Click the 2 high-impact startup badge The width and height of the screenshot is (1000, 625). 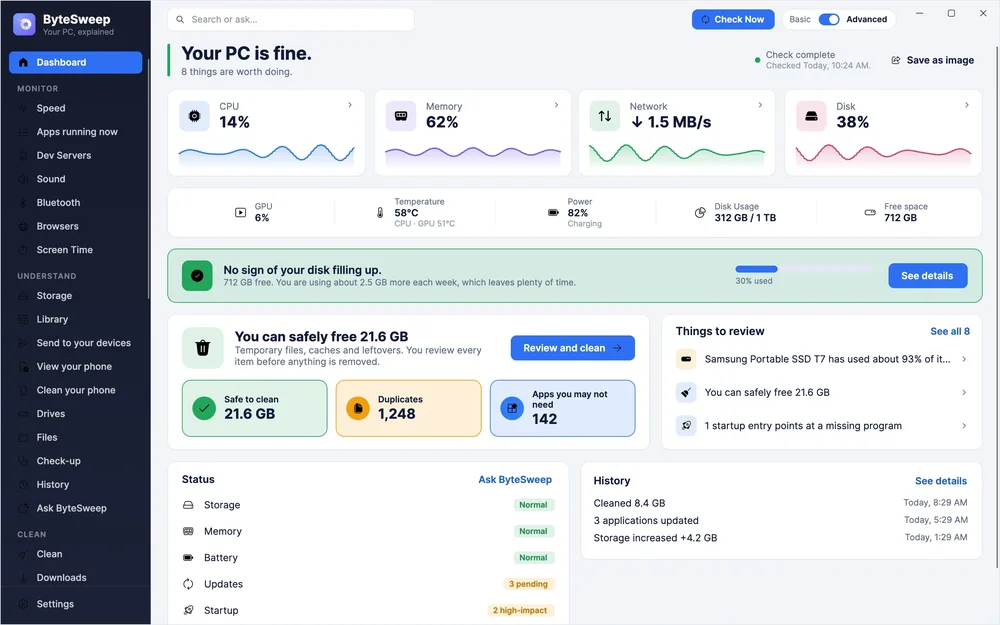coord(520,610)
